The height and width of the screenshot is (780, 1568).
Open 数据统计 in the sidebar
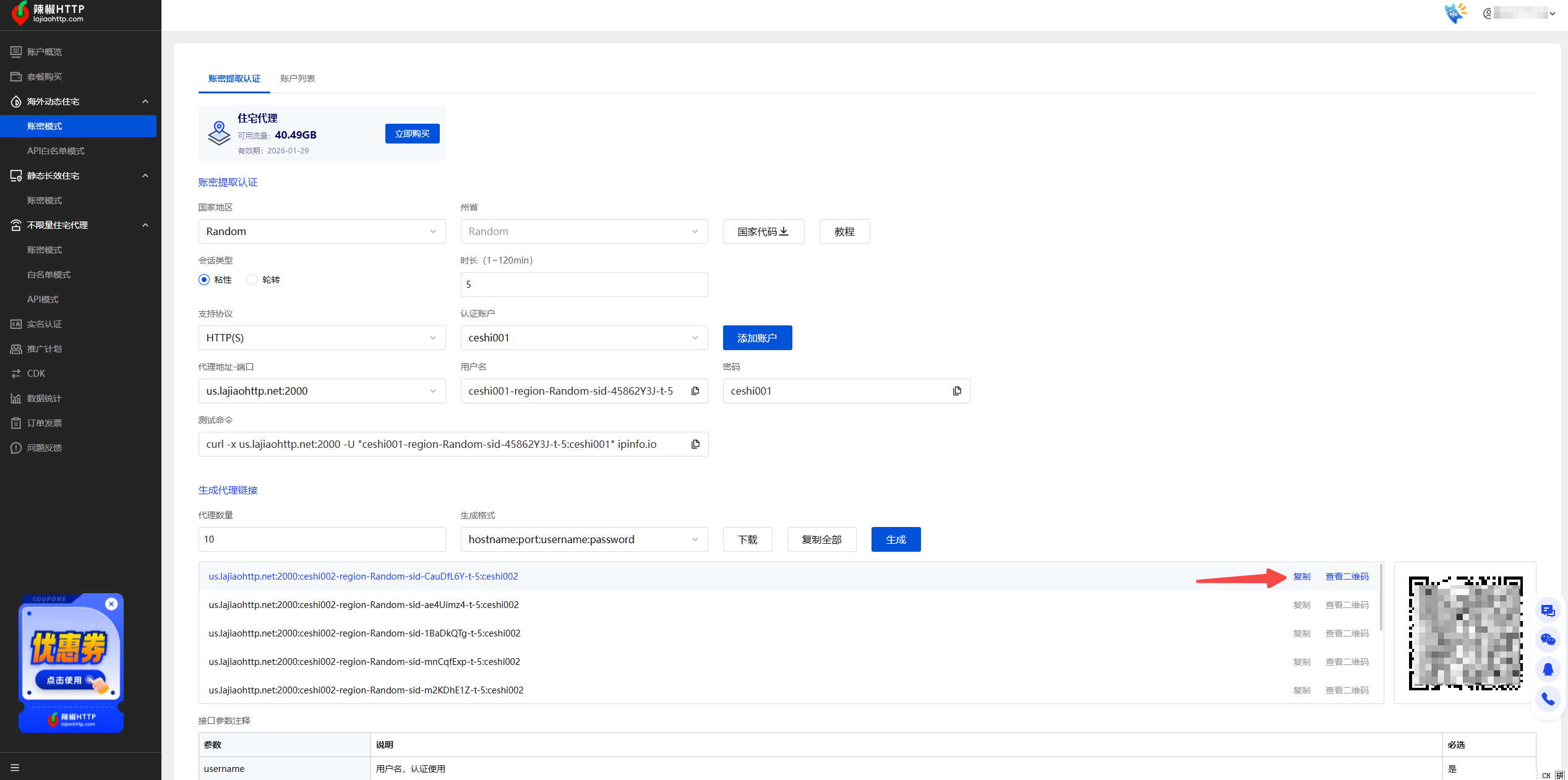point(45,398)
